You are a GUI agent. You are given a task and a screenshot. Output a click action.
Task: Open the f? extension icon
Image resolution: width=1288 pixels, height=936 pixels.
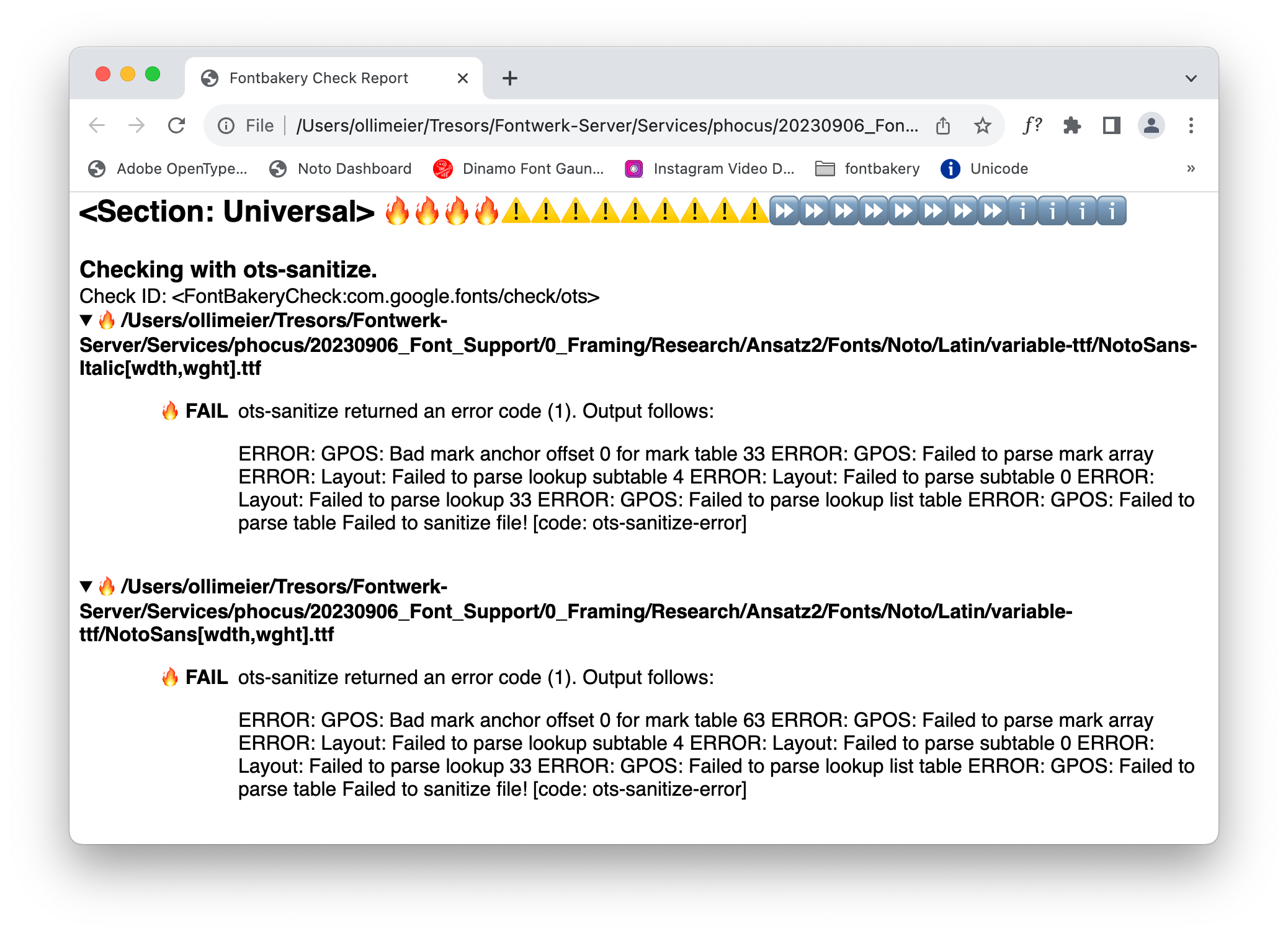tap(1032, 125)
